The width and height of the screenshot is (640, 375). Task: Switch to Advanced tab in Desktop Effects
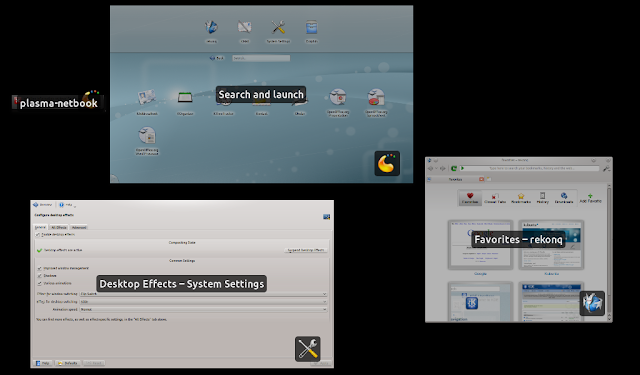point(78,227)
